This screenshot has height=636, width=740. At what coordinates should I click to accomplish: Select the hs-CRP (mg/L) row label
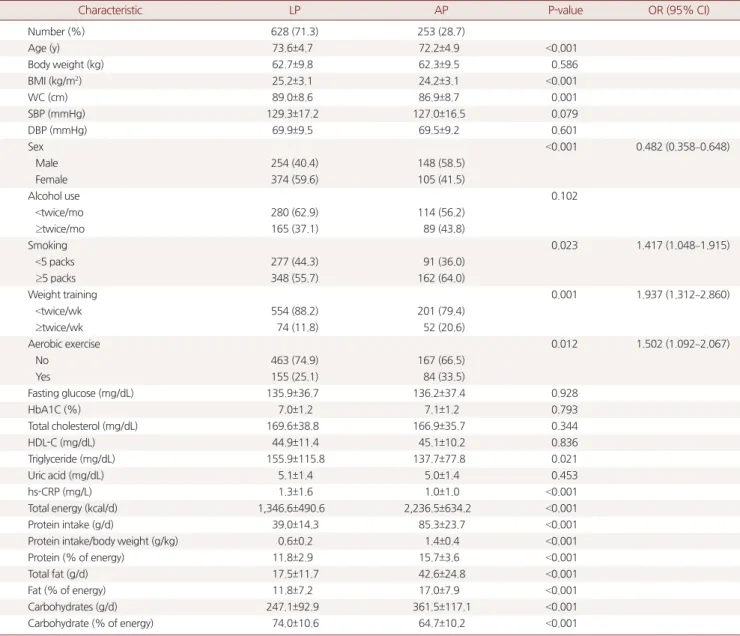pos(59,492)
